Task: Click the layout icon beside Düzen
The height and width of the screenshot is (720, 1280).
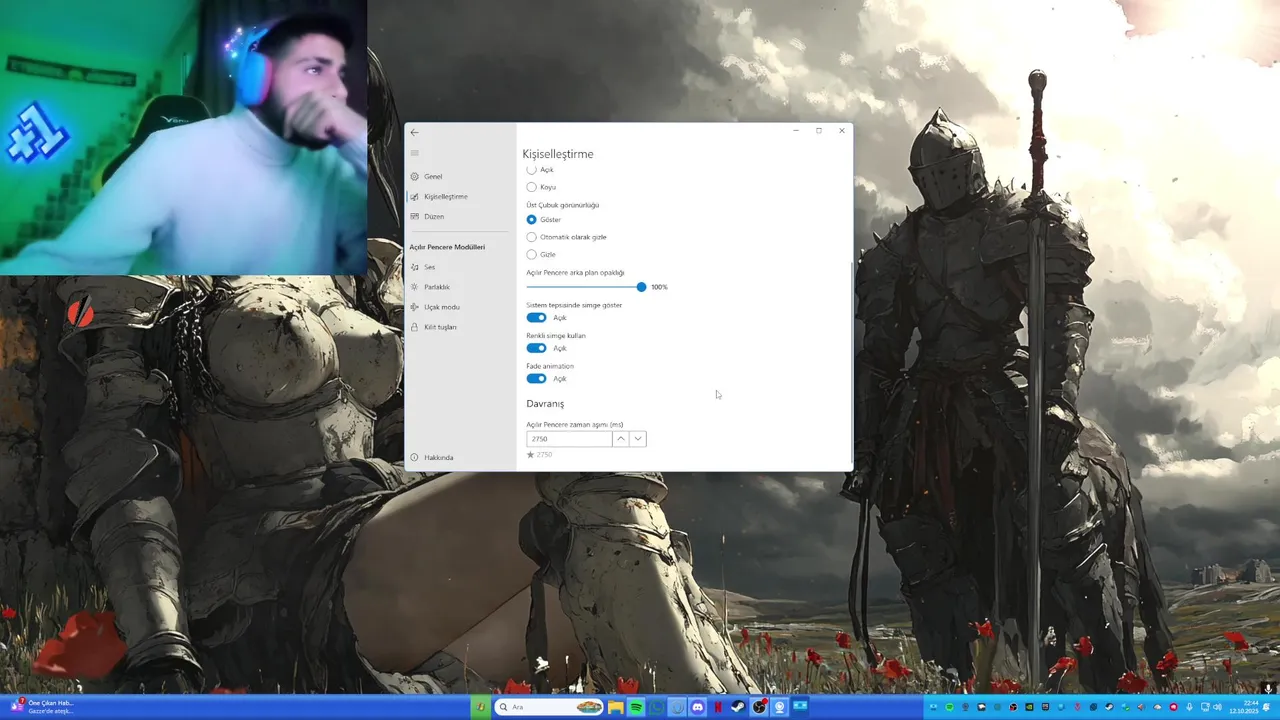Action: coord(414,216)
